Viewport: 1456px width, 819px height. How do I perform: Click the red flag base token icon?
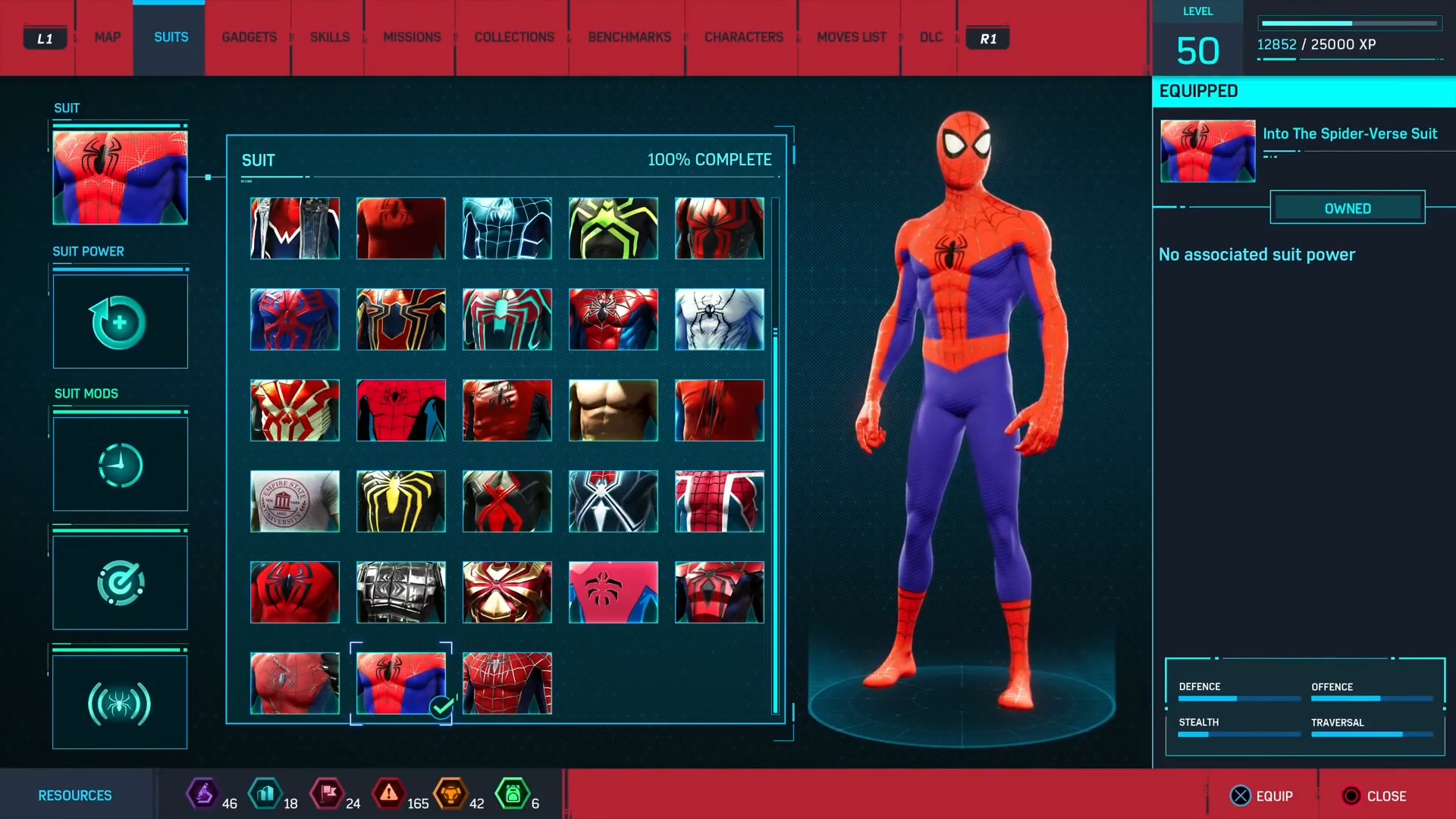click(x=328, y=794)
